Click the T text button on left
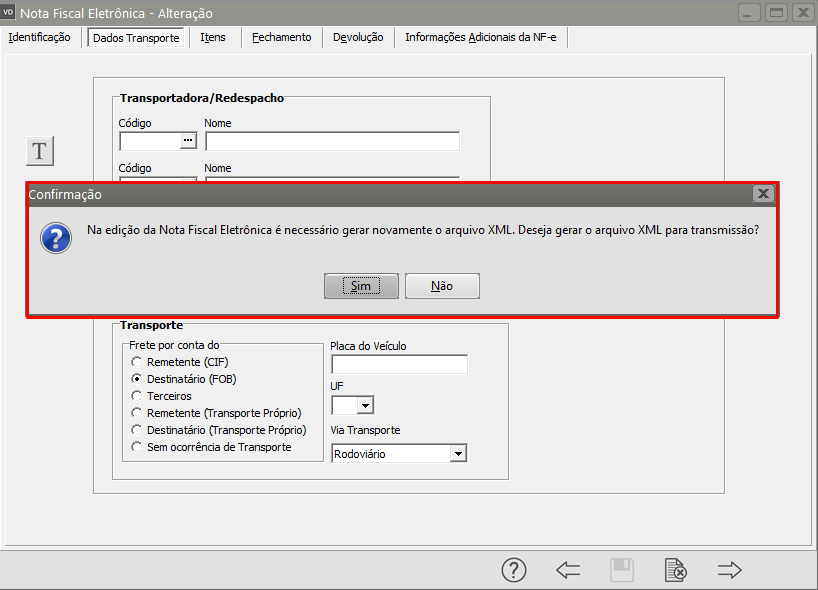818x590 pixels. pos(40,151)
